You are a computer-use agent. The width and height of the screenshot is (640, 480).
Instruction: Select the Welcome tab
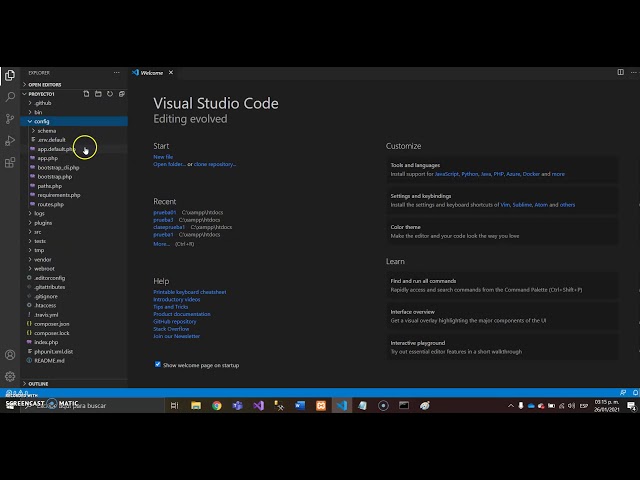click(153, 73)
